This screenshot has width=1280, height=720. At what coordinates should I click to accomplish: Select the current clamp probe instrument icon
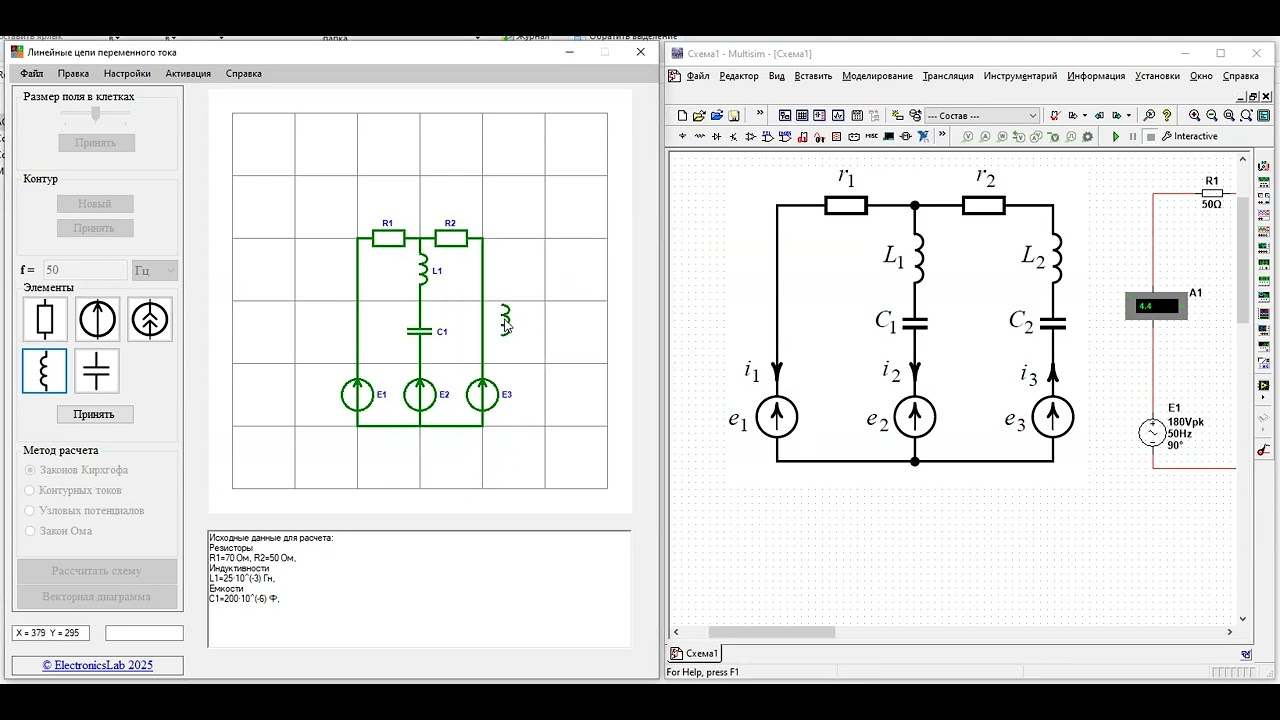[x=1263, y=449]
